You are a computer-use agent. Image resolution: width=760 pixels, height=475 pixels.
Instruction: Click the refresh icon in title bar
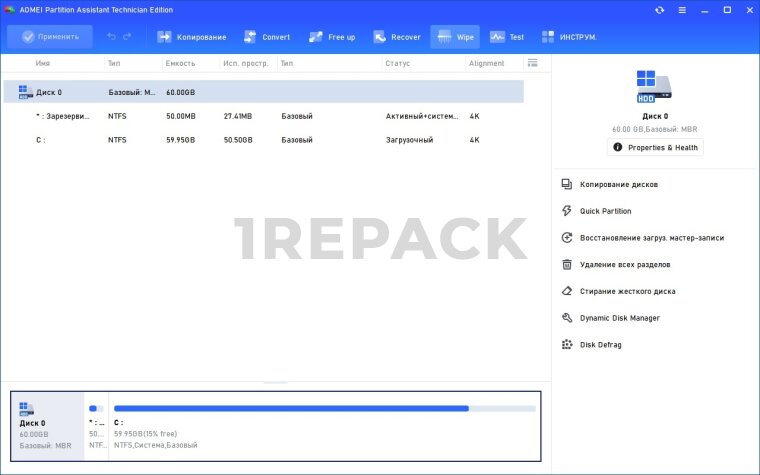click(659, 10)
